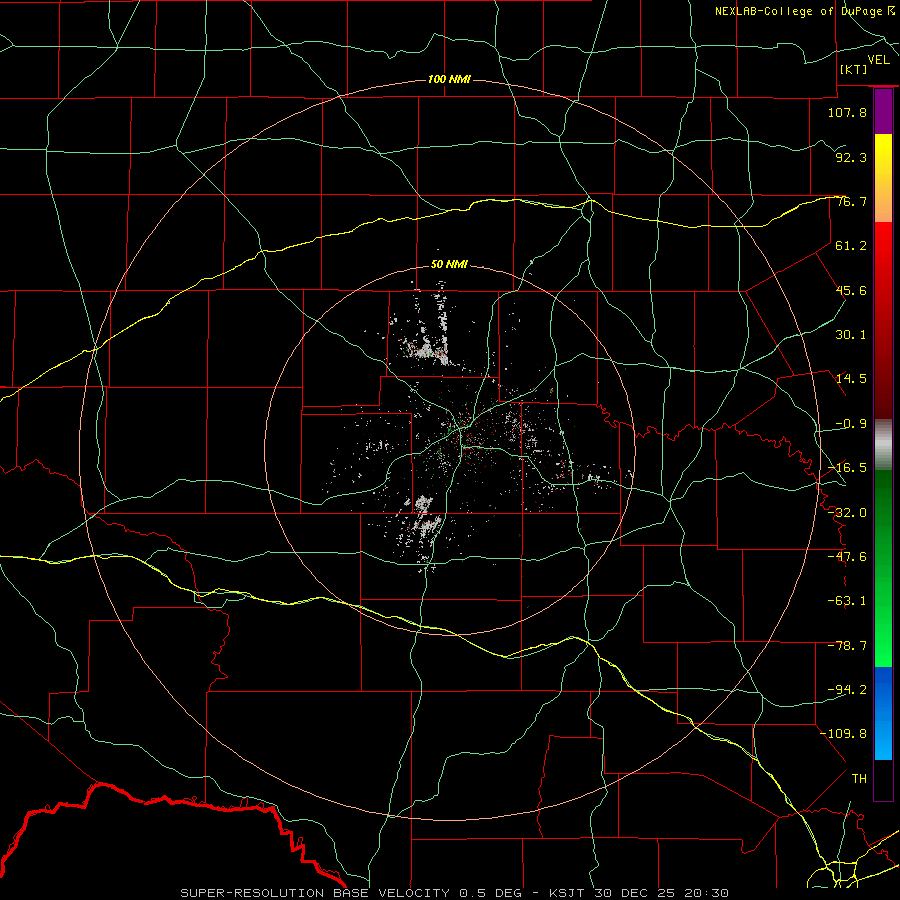Click the blue segment of velocity color bar
Screen dimensions: 900x900
tap(883, 713)
